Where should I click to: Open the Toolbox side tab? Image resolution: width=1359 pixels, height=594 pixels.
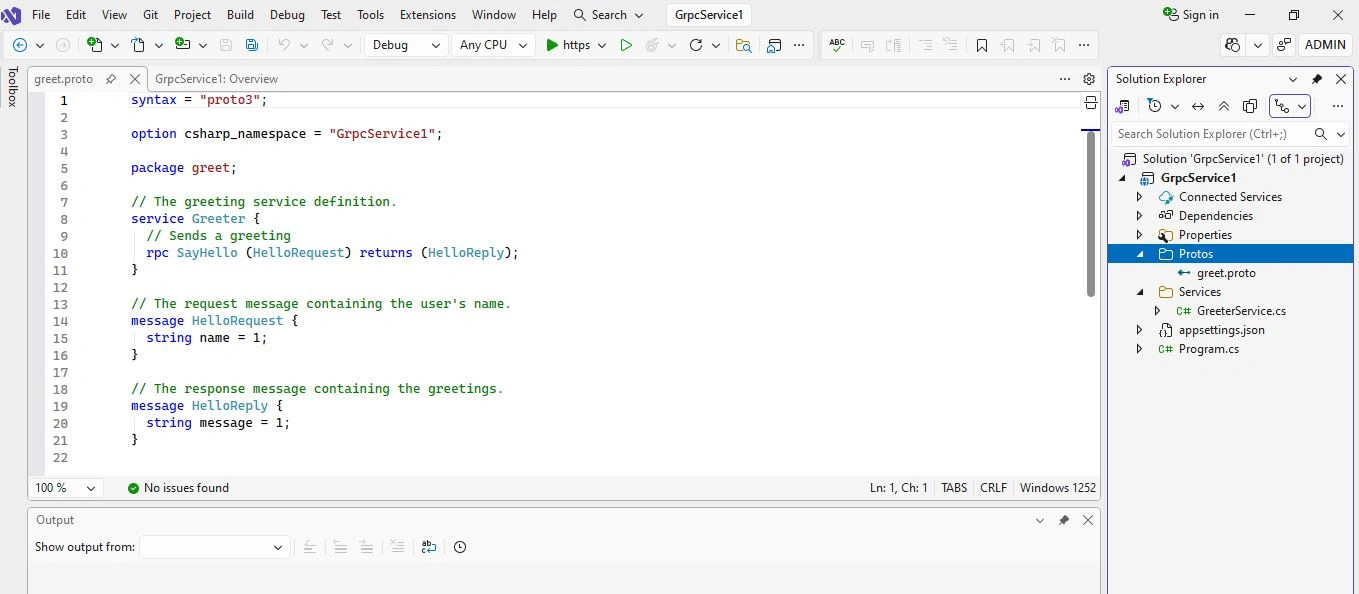click(x=12, y=87)
